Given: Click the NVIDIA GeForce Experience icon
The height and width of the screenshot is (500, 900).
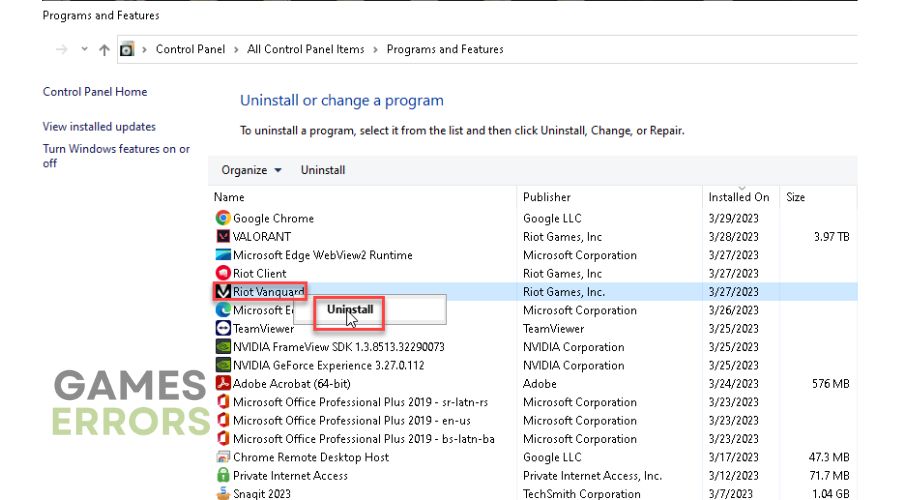Looking at the screenshot, I should (x=223, y=365).
